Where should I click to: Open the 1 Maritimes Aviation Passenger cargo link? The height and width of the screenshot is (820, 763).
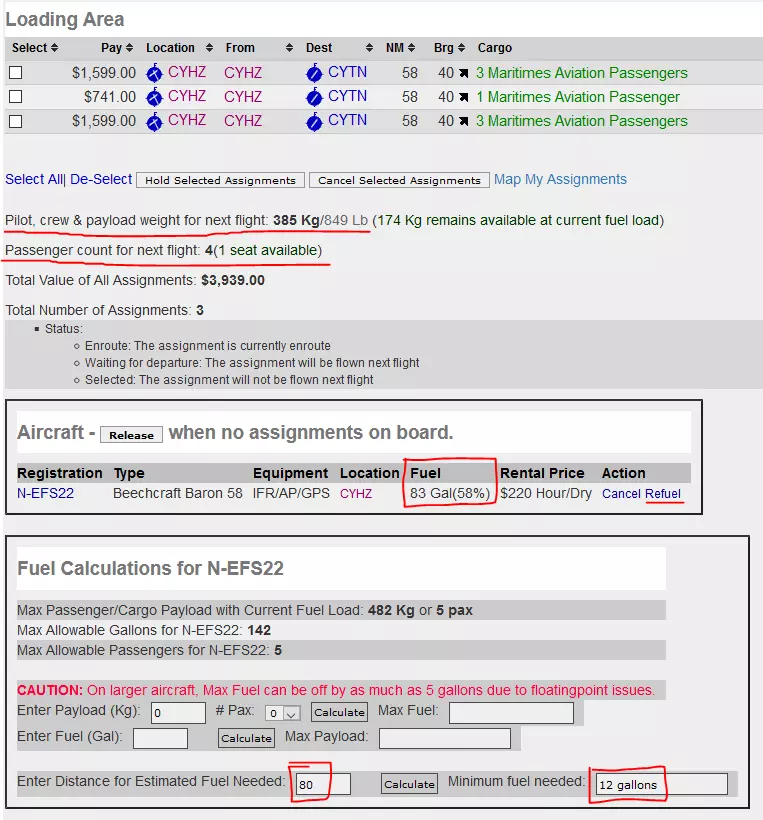(x=578, y=97)
